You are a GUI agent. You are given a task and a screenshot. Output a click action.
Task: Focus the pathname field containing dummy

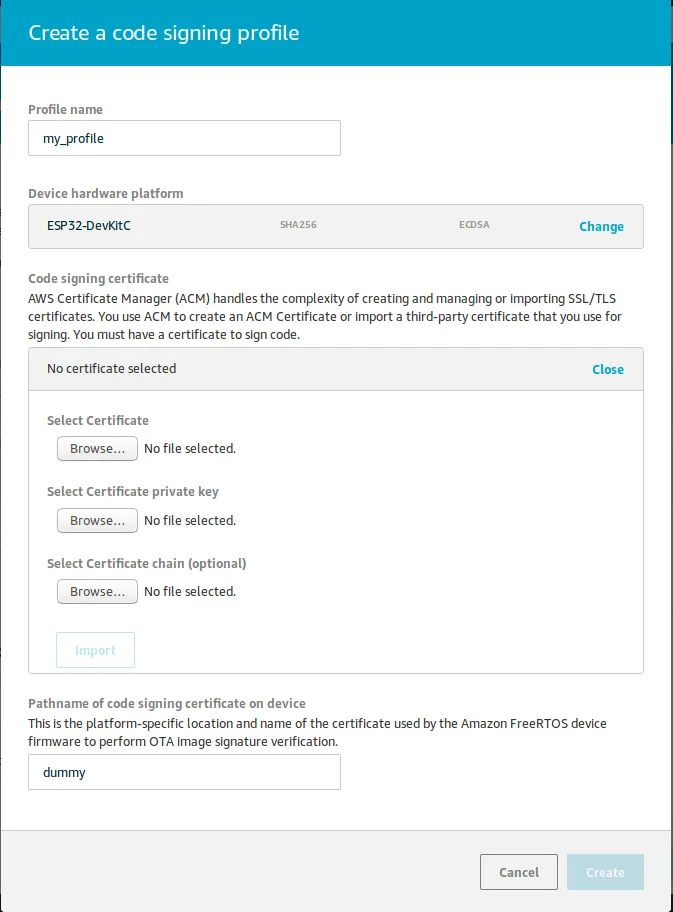(184, 773)
